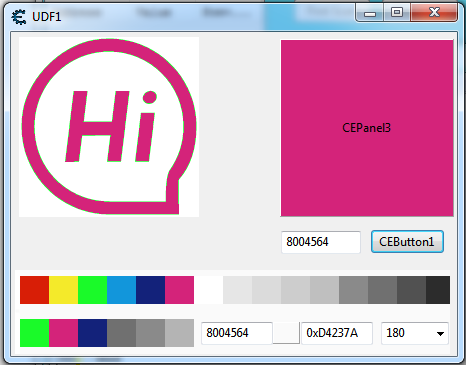Click the 8004564 field beside CEButton1

point(321,242)
